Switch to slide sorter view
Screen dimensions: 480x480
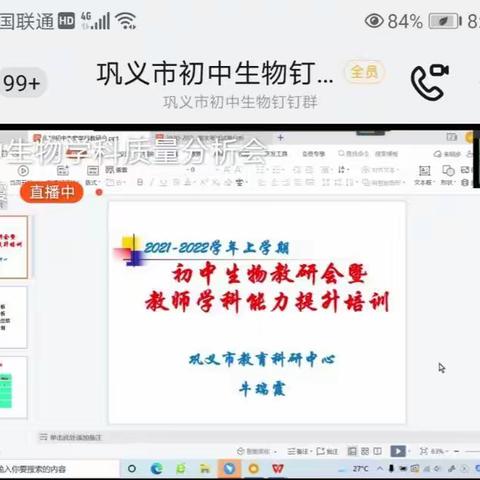[365, 451]
